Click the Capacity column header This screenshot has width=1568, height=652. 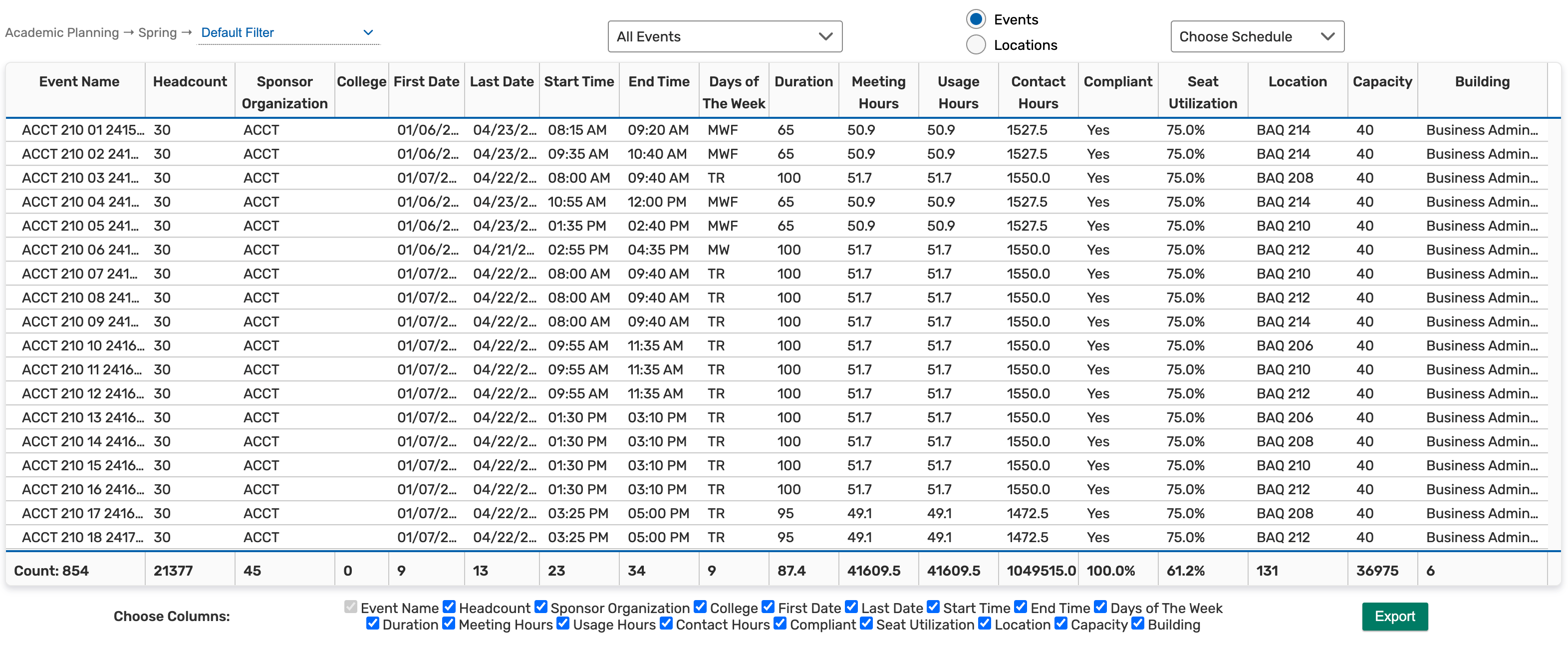(x=1382, y=81)
